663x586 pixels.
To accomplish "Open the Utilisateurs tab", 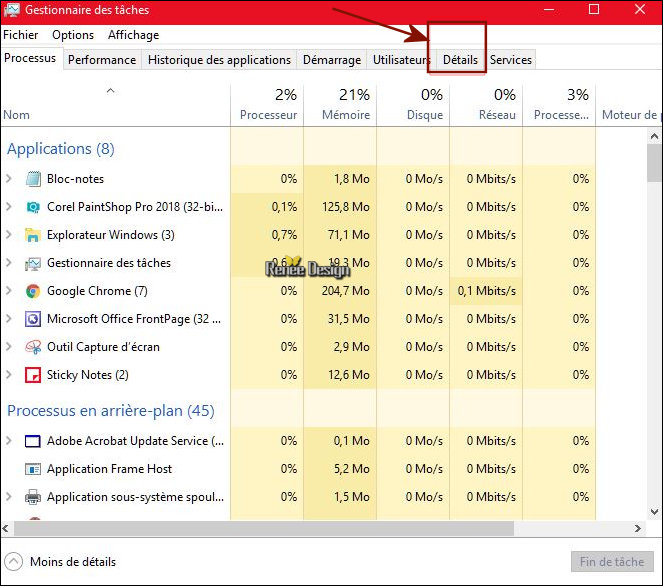I will tap(400, 60).
